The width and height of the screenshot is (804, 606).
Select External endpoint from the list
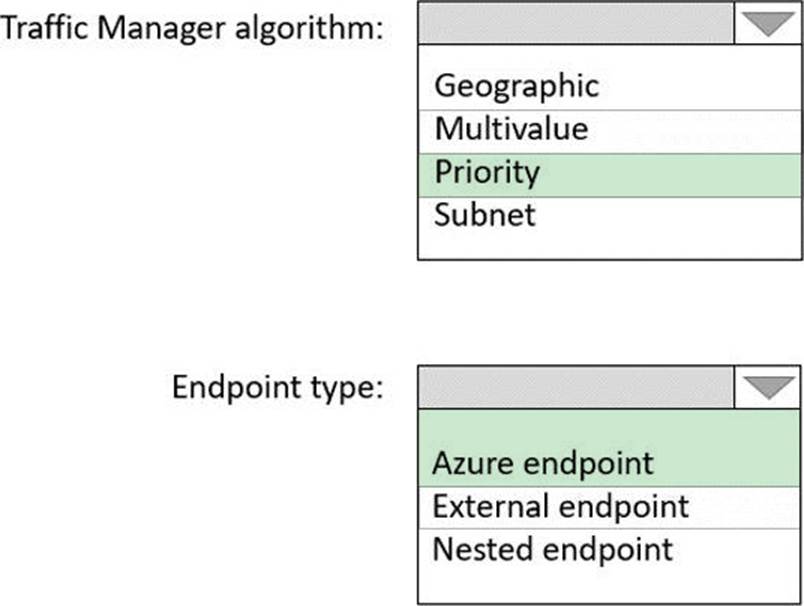pyautogui.click(x=560, y=507)
